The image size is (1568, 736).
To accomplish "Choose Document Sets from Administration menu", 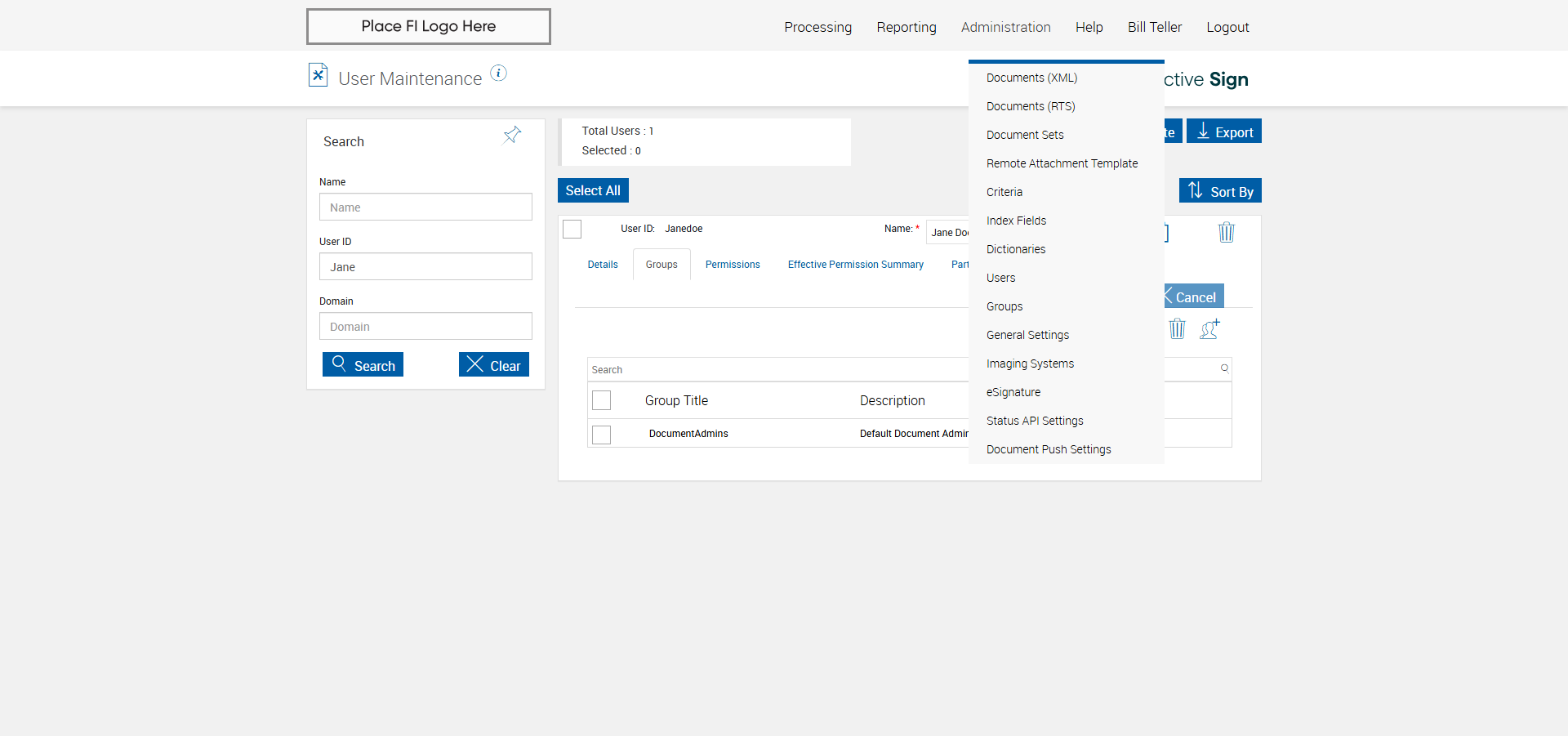I will [x=1025, y=135].
